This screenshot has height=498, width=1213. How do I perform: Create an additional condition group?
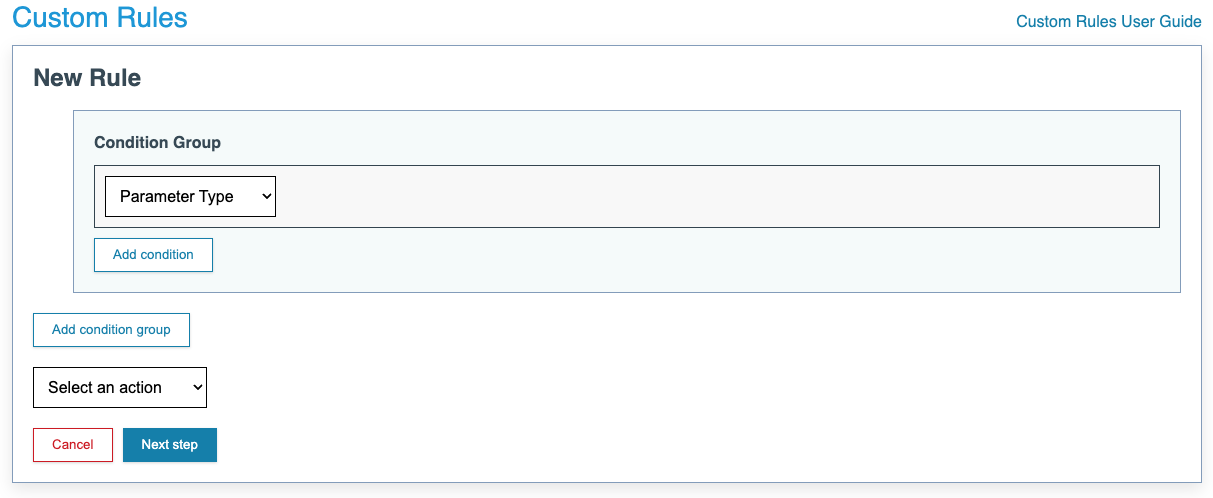point(111,330)
